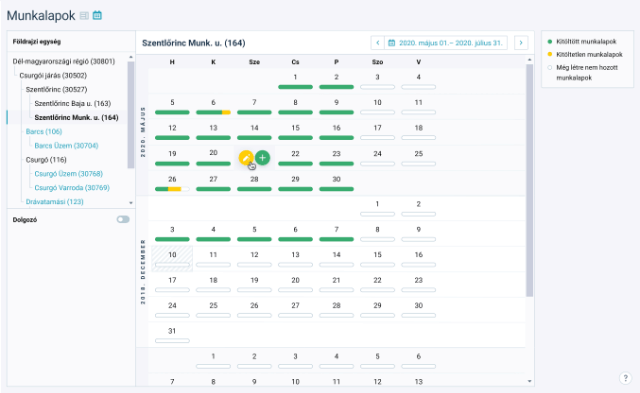Select hatched day 10 cell in December
The width and height of the screenshot is (640, 393).
[x=172, y=258]
